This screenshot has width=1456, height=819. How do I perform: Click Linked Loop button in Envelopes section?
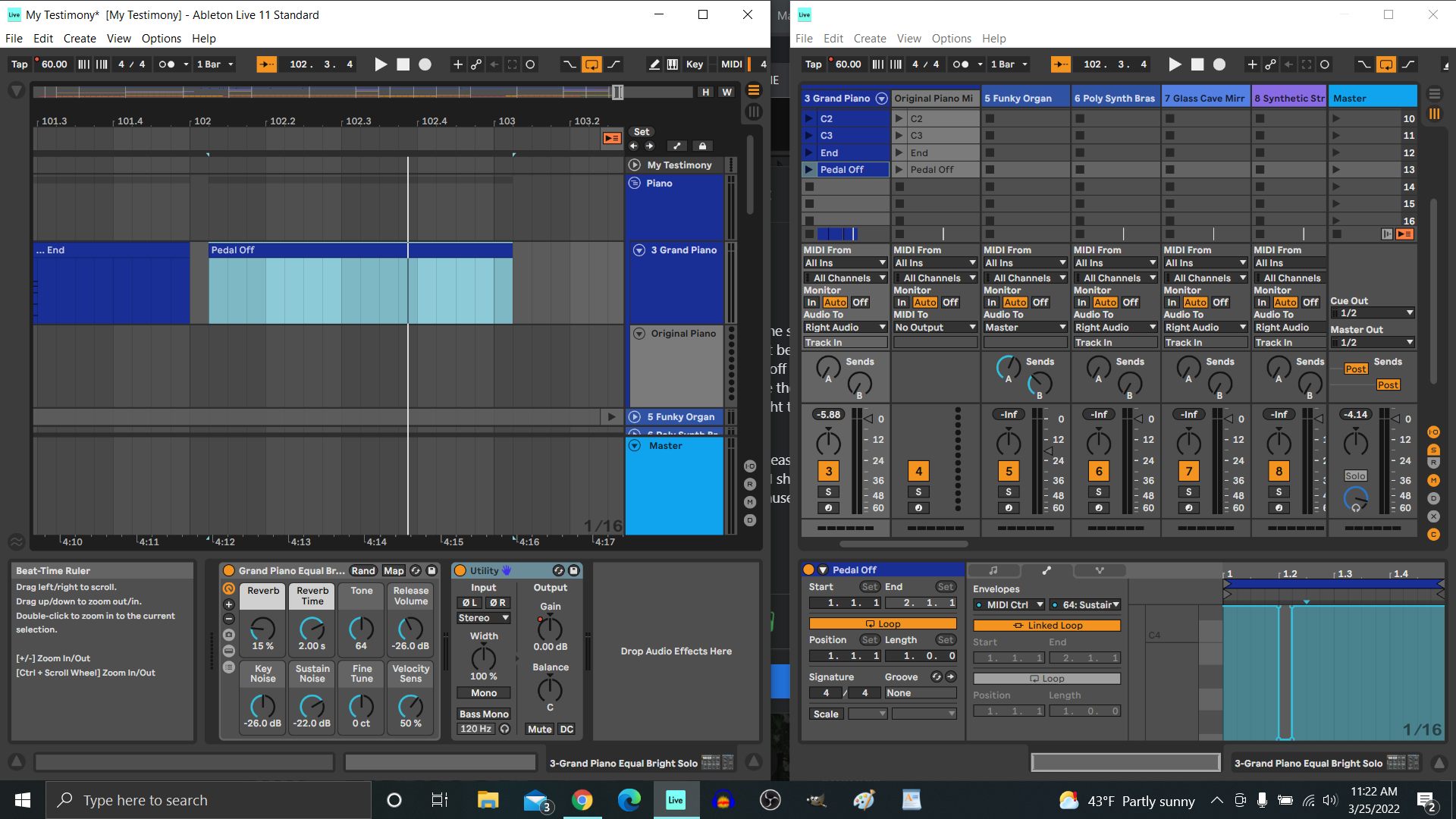[x=1047, y=626]
